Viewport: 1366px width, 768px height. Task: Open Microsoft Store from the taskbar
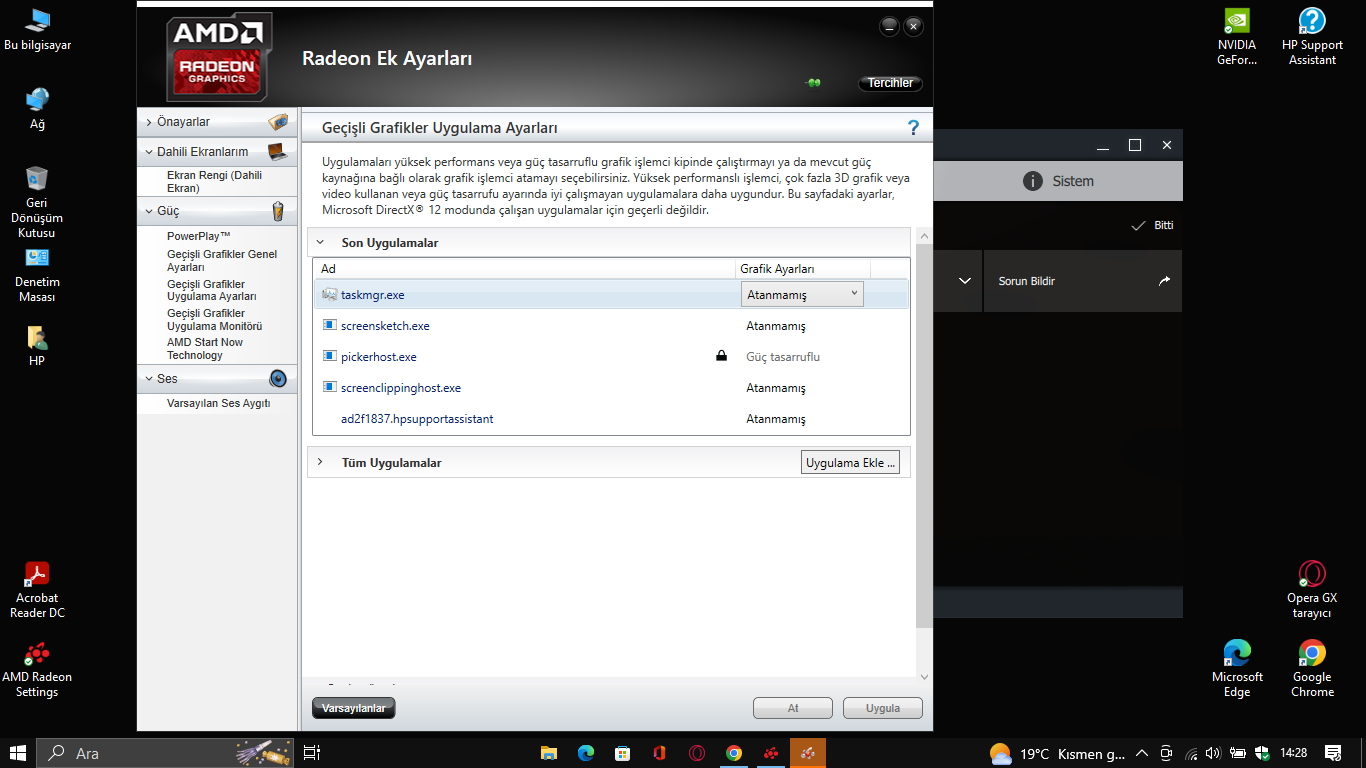click(x=622, y=753)
